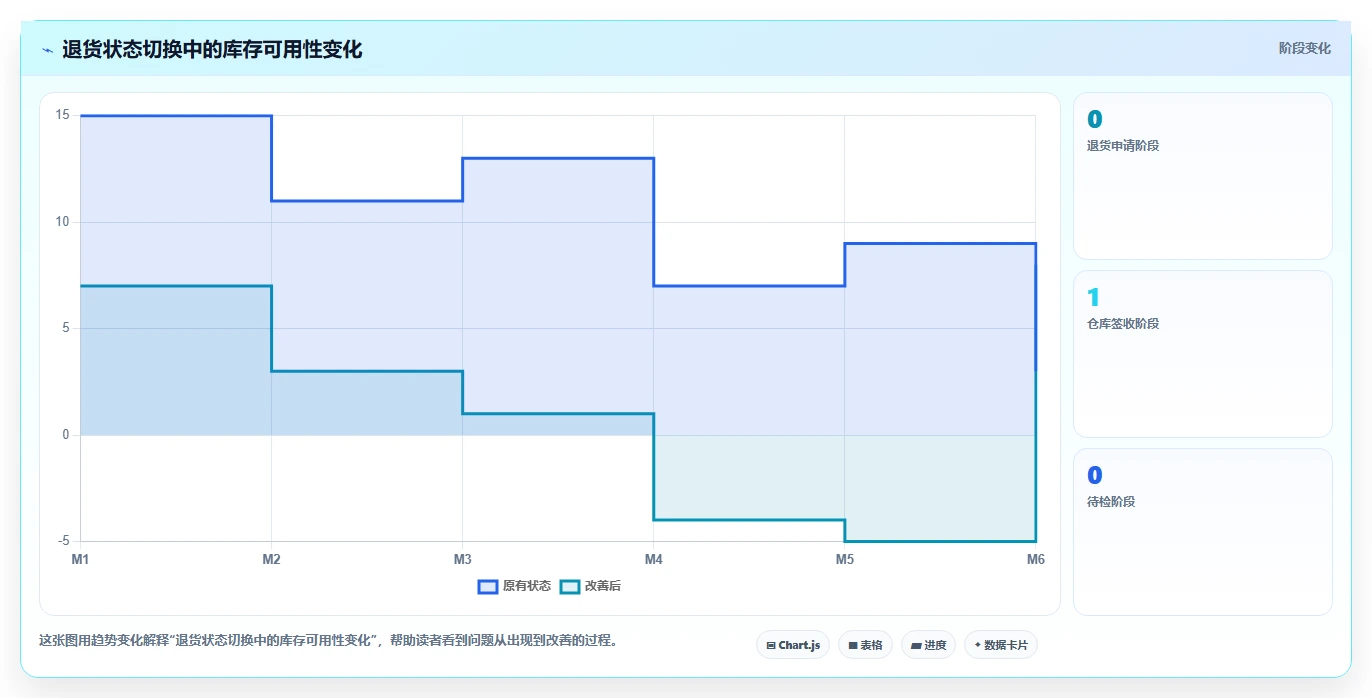The width and height of the screenshot is (1372, 698).
Task: Click the lightning icon beside the title
Action: (47, 49)
